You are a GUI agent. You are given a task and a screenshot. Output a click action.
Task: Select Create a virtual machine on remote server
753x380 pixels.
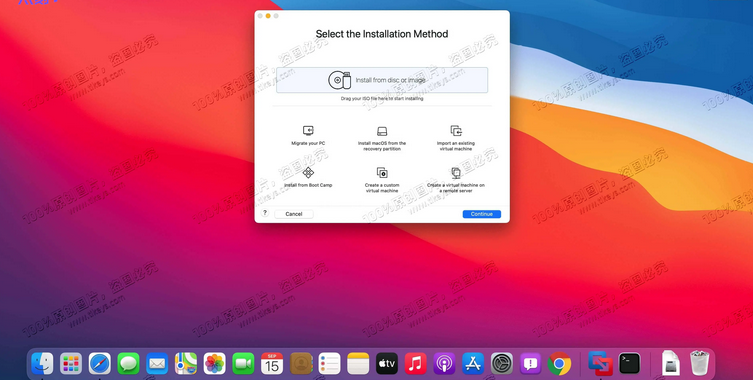456,180
